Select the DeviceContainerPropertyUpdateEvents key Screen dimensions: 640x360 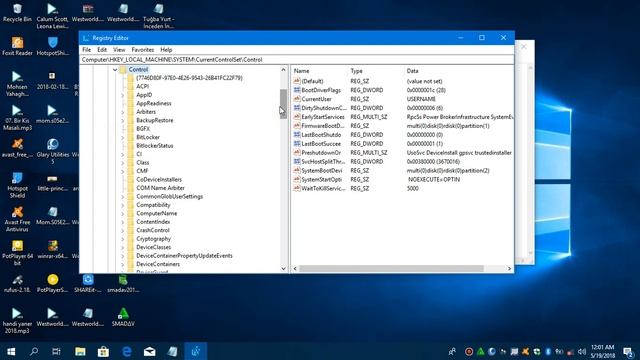point(184,256)
